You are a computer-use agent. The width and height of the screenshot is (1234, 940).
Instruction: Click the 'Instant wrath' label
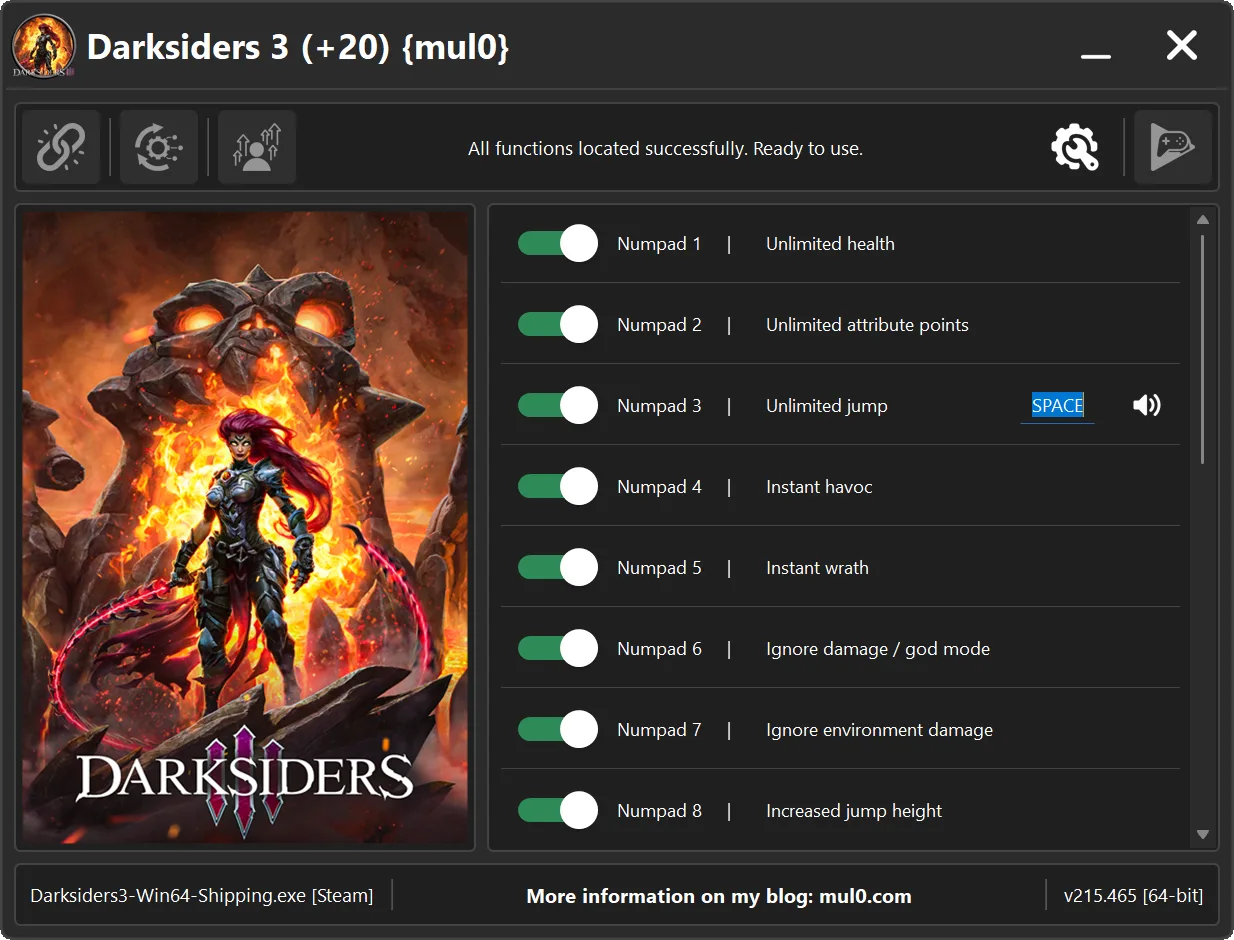point(817,568)
